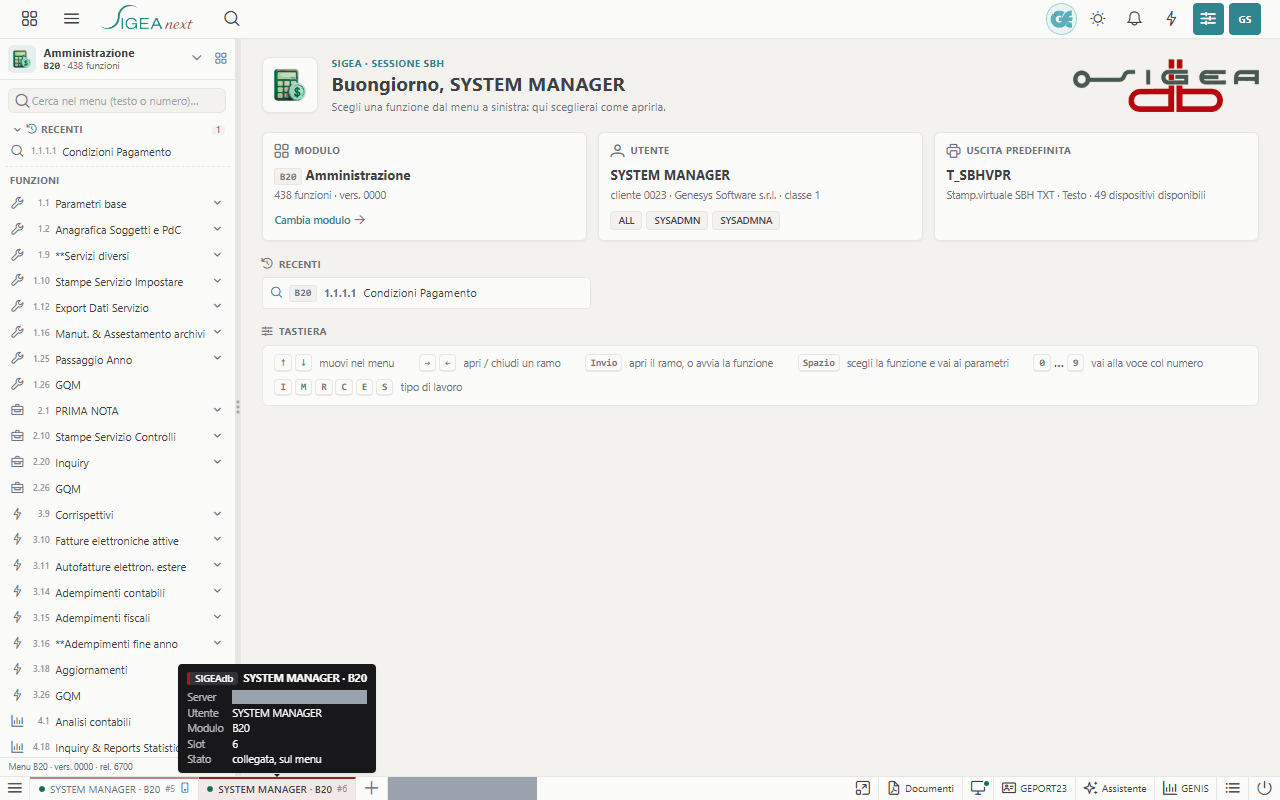
Task: Click the monitor connection status icon
Action: click(x=979, y=789)
